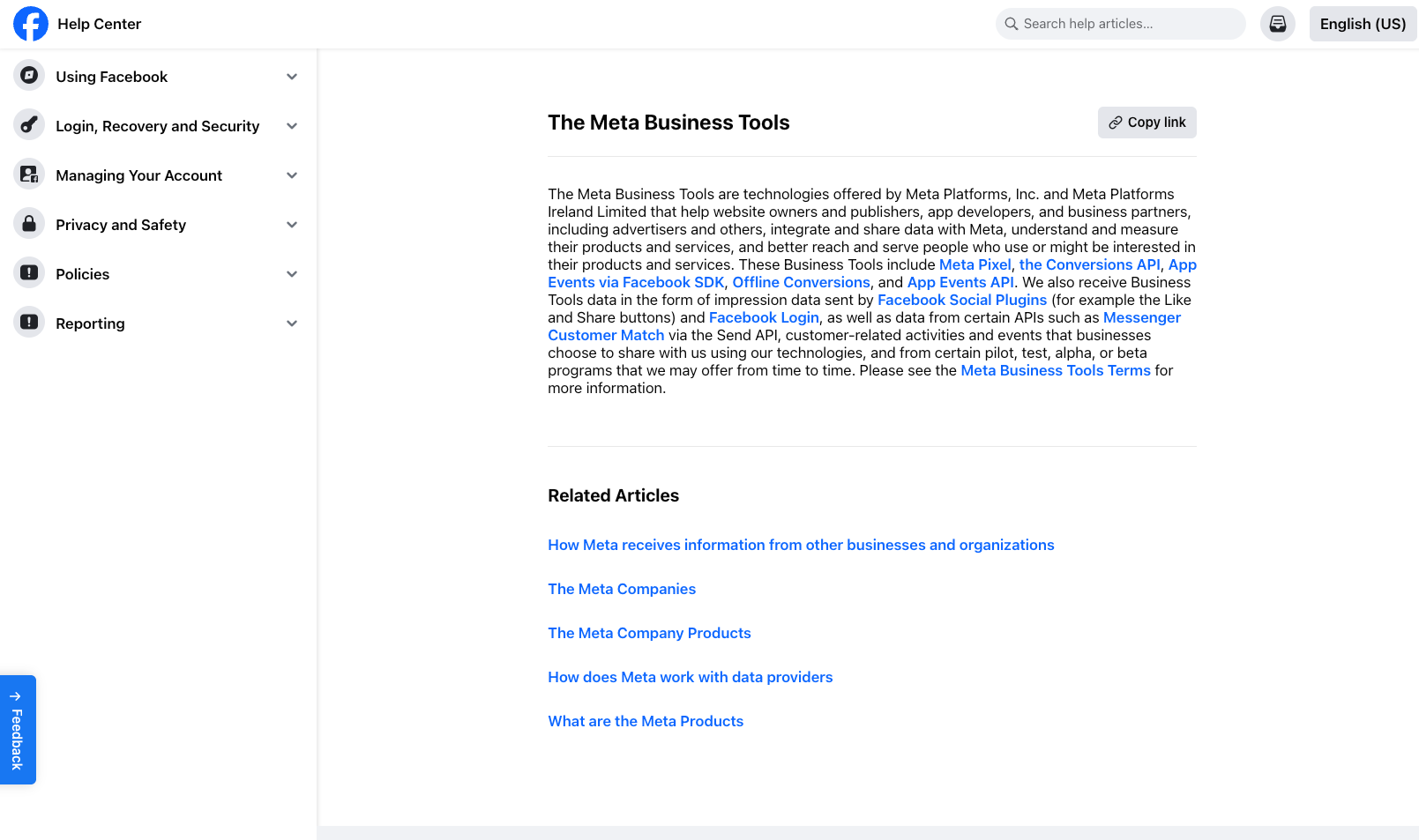Click the Facebook logo icon
The height and width of the screenshot is (840, 1419).
31,24
